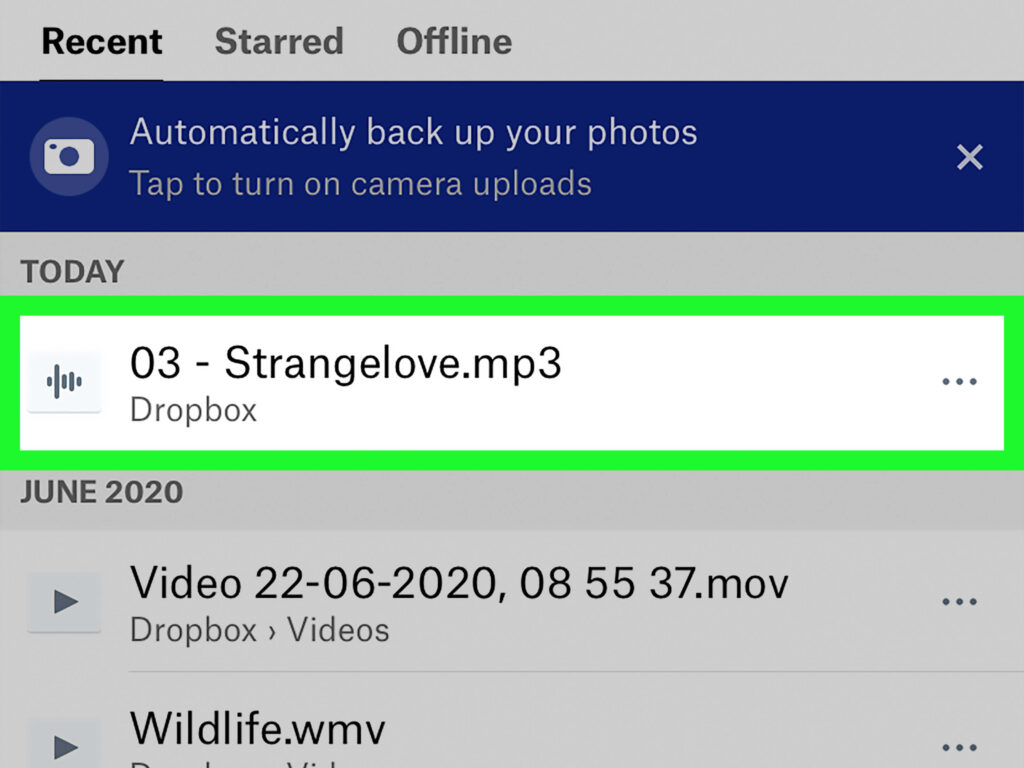The width and height of the screenshot is (1024, 768).
Task: Switch to the Offline tab
Action: pyautogui.click(x=454, y=41)
